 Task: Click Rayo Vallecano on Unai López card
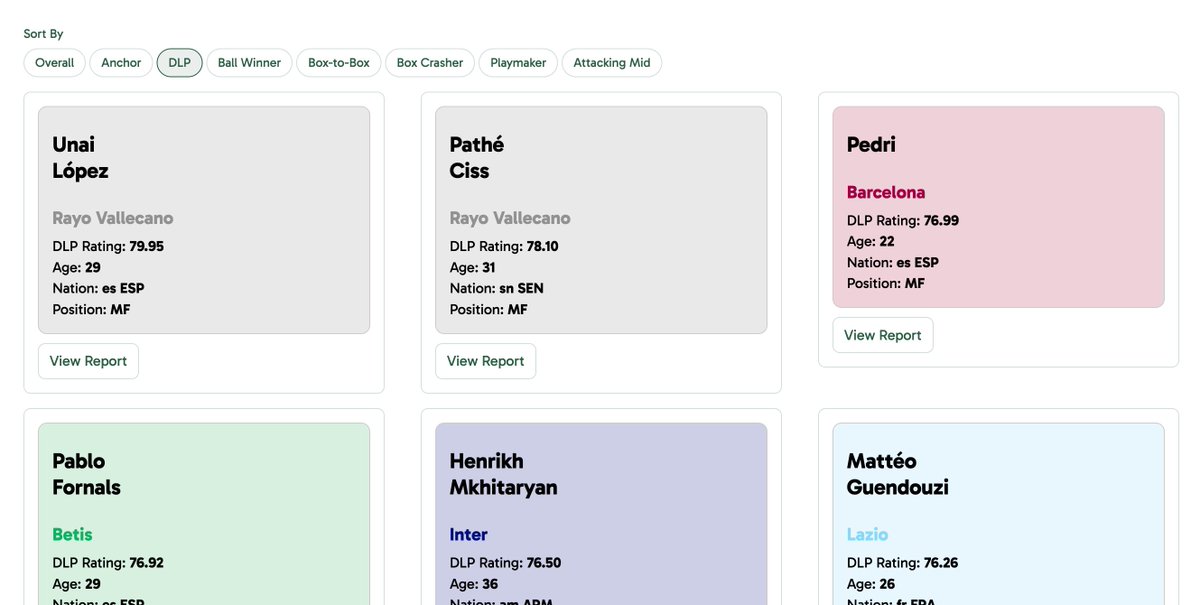point(113,218)
